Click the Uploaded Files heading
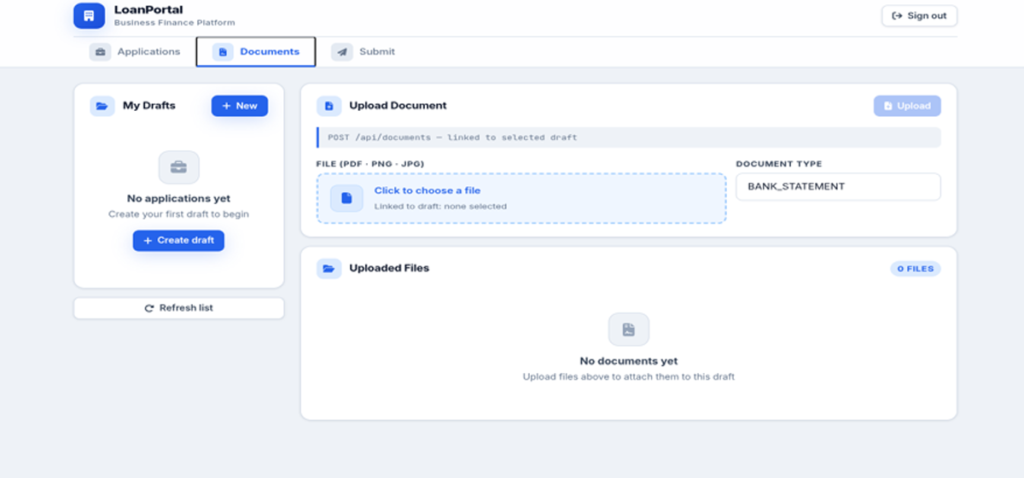Image resolution: width=1024 pixels, height=478 pixels. [389, 268]
